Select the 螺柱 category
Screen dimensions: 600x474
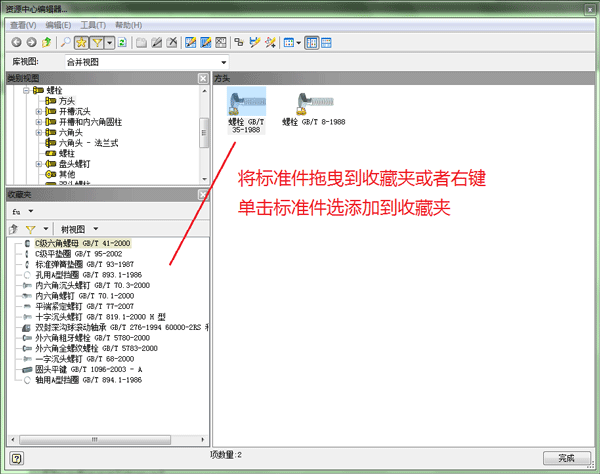pyautogui.click(x=67, y=153)
